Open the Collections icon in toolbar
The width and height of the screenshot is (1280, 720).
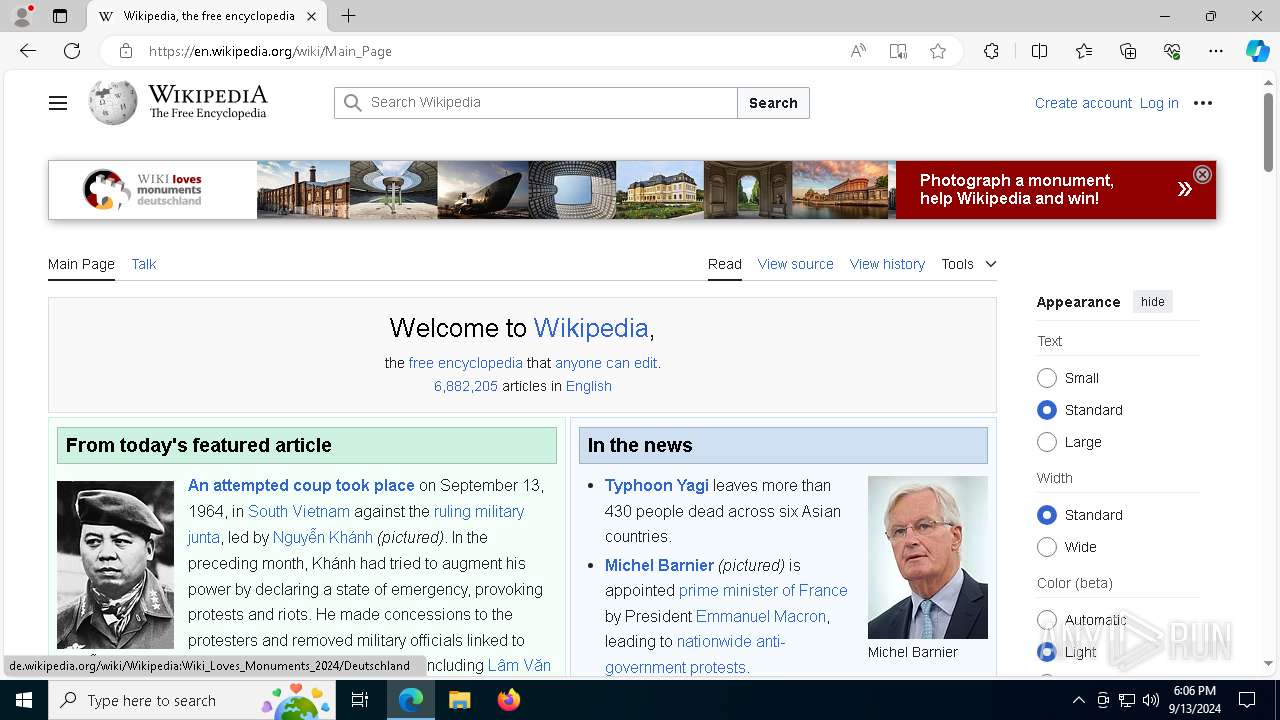point(1128,51)
